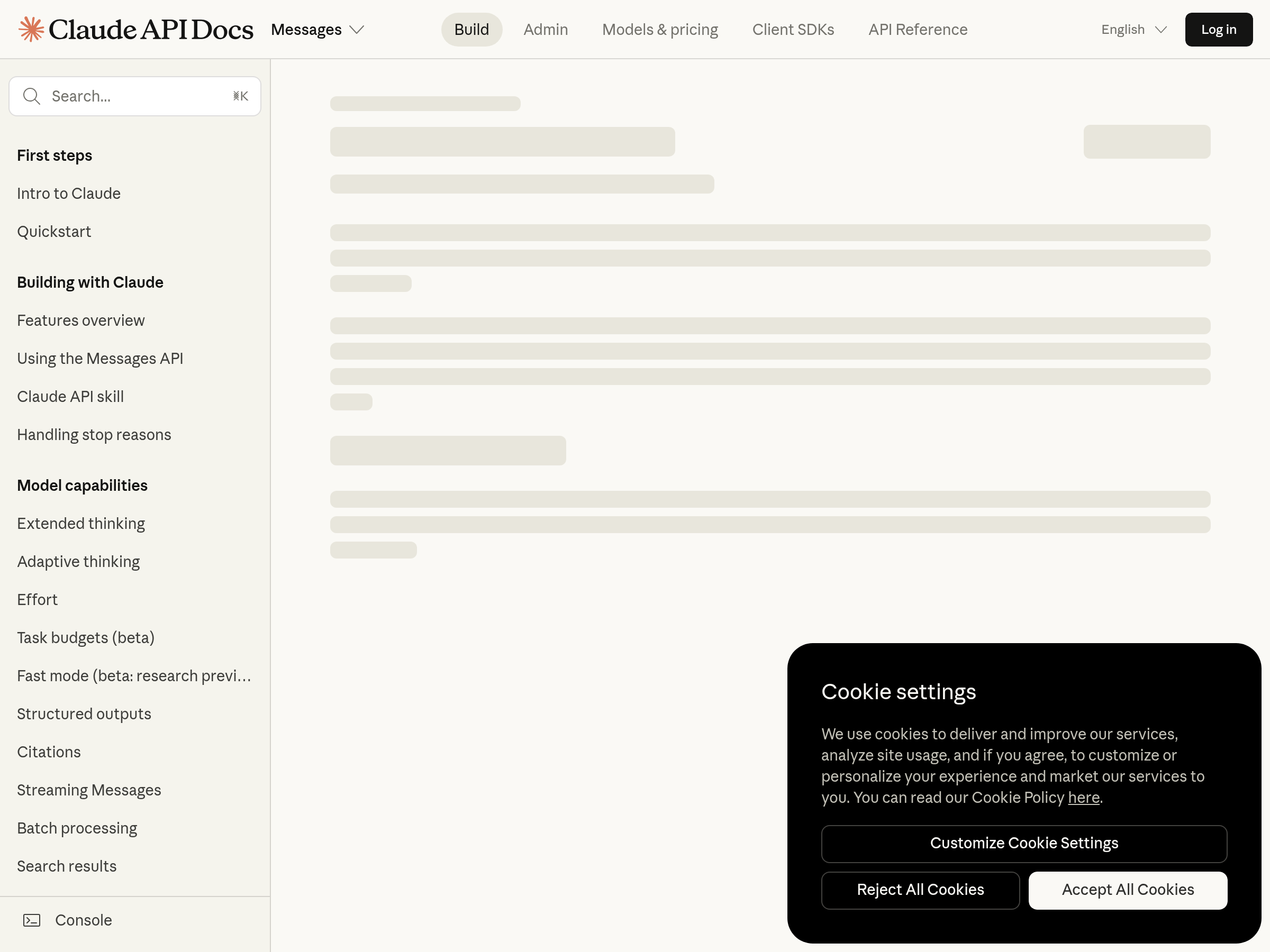Accept All Cookies in the banner
The height and width of the screenshot is (952, 1270).
[1127, 890]
